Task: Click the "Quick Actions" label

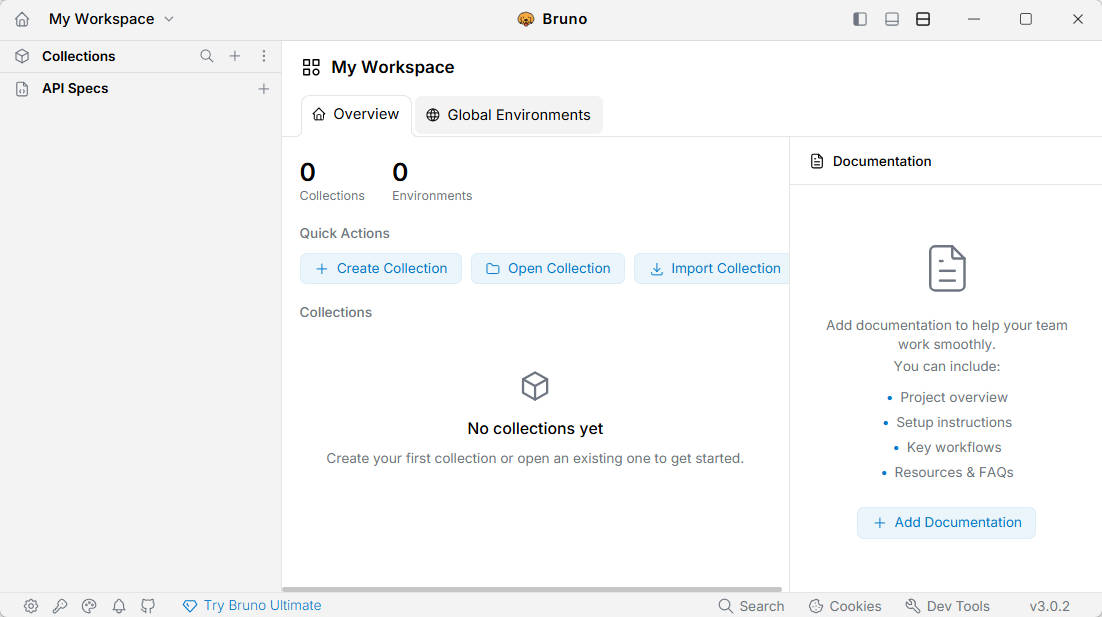Action: point(344,233)
